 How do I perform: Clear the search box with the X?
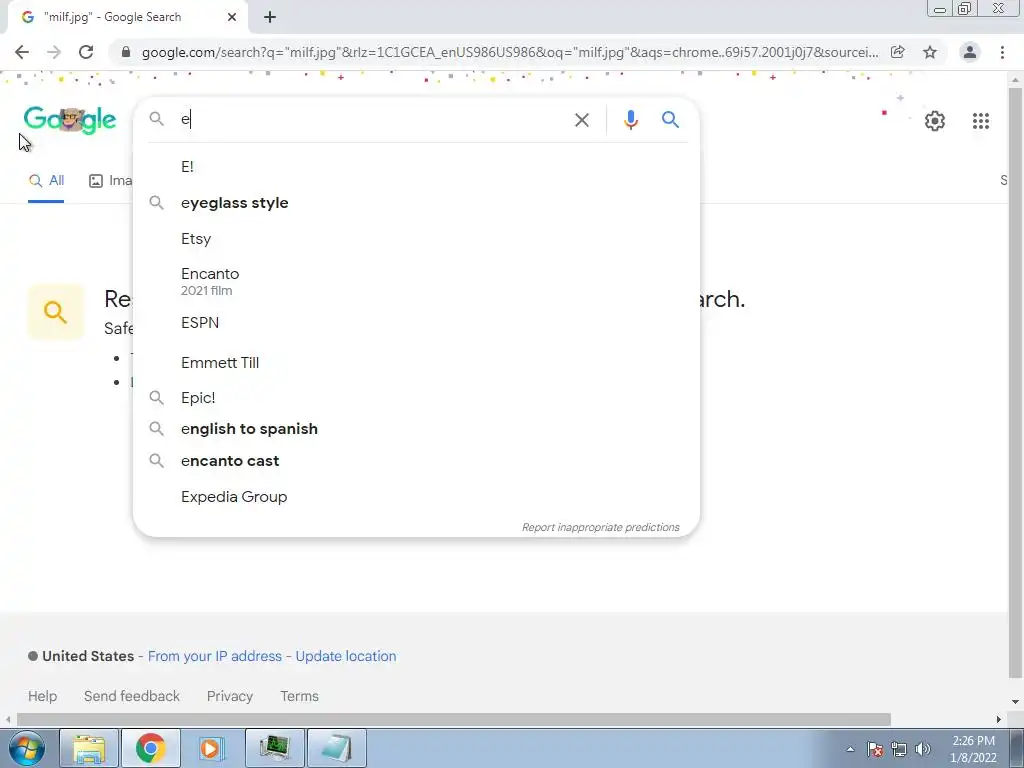[581, 120]
